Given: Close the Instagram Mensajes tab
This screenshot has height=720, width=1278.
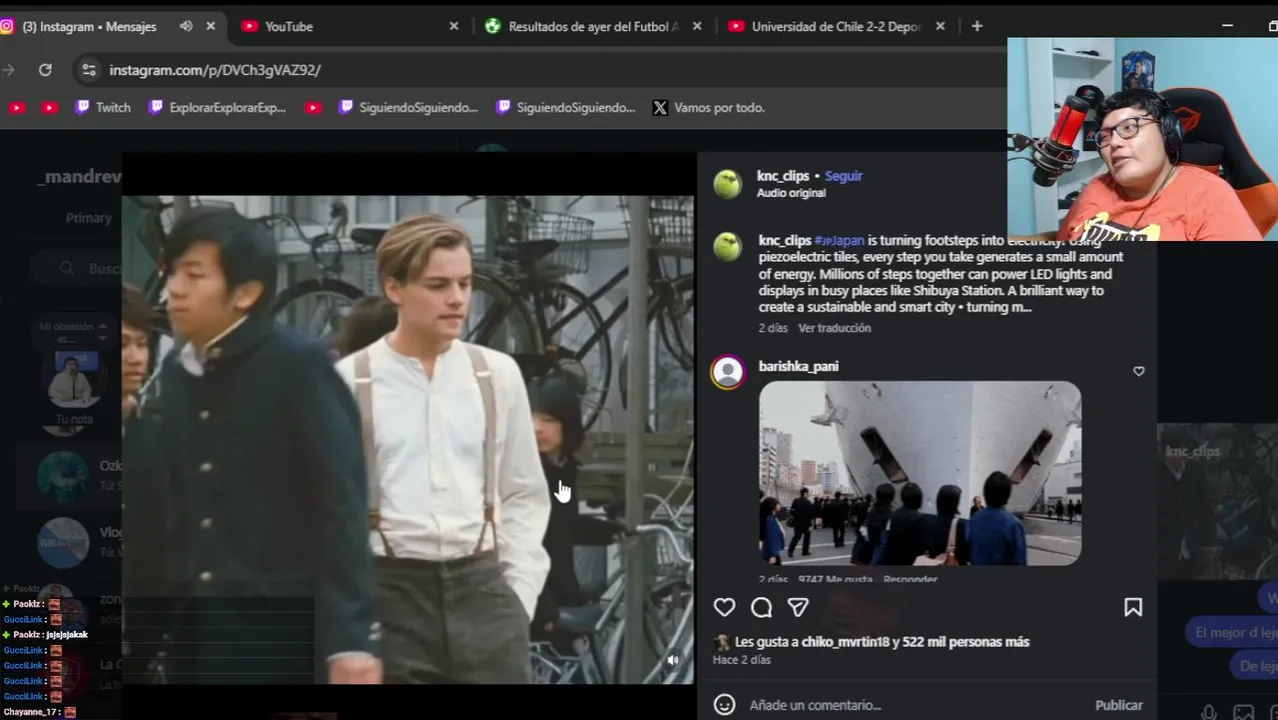Looking at the screenshot, I should click(x=210, y=26).
